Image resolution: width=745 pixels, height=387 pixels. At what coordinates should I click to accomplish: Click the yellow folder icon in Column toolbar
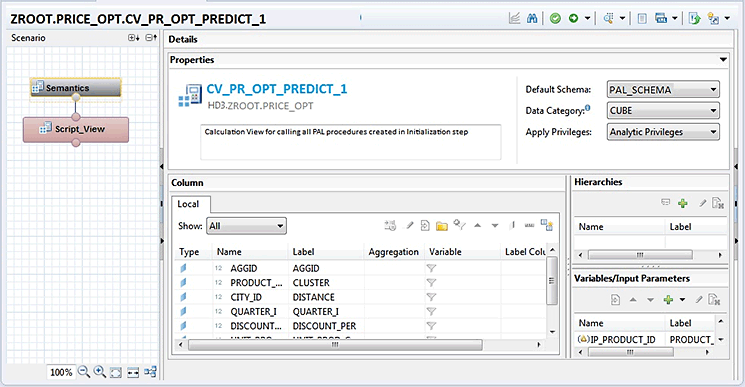[442, 226]
